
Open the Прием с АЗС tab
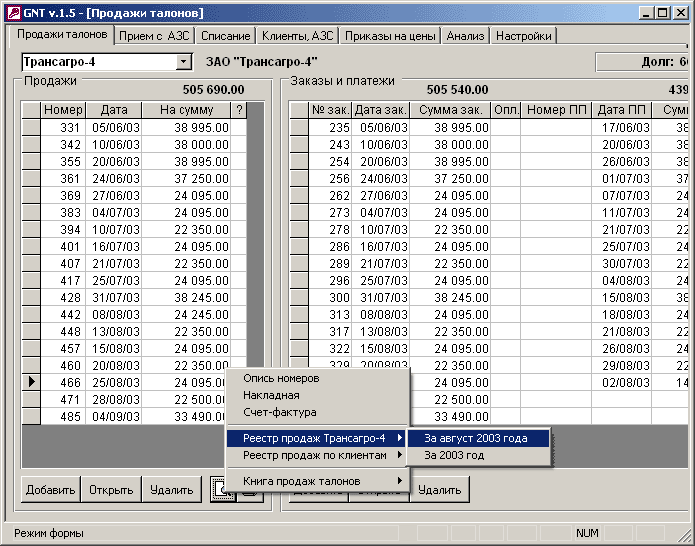[154, 36]
